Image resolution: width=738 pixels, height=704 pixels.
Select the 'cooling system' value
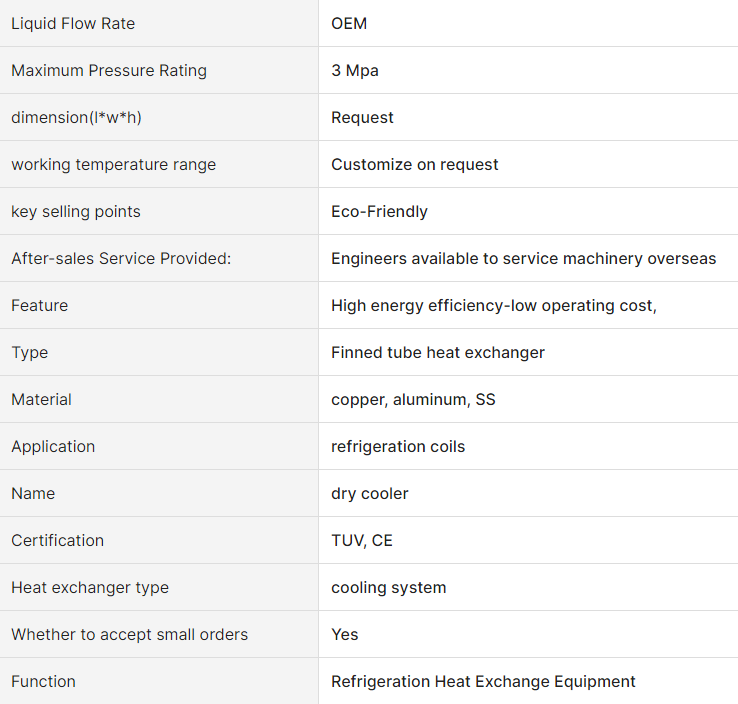pyautogui.click(x=388, y=588)
